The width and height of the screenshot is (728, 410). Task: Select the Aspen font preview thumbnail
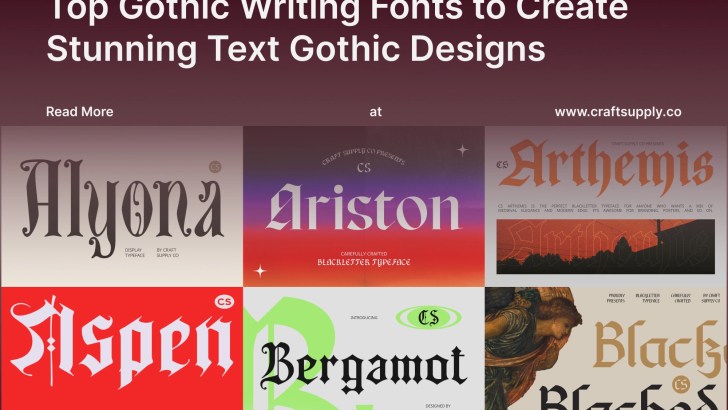point(122,349)
